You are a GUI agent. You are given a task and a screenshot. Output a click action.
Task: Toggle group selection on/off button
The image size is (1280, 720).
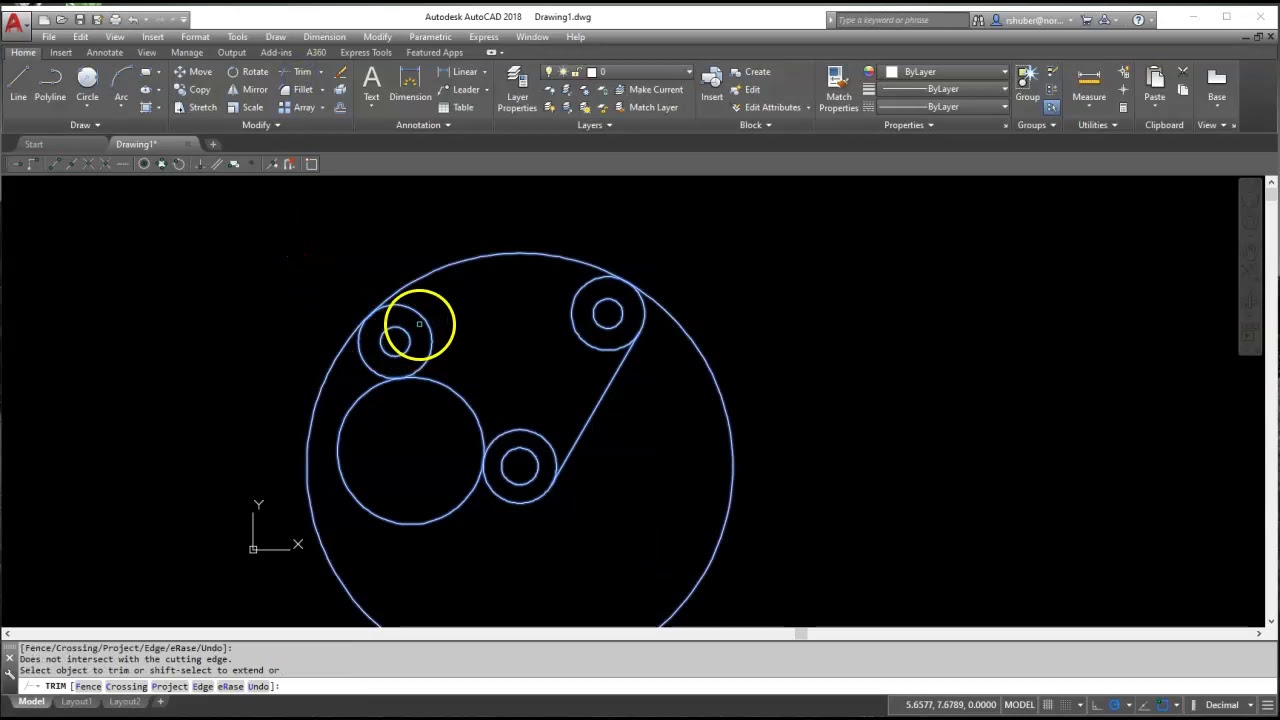(1052, 107)
